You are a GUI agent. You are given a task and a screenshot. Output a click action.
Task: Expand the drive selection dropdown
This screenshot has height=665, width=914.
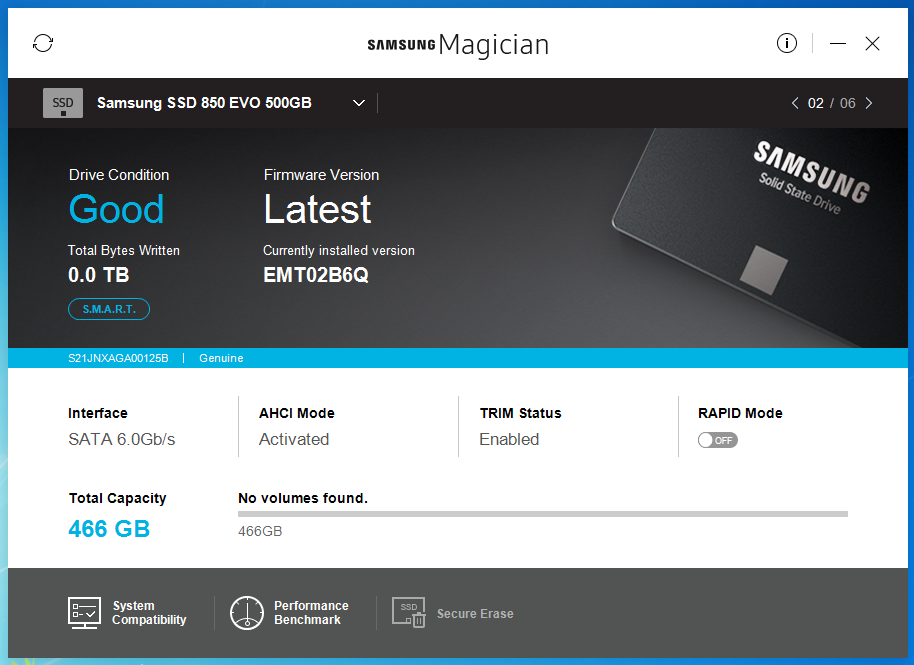click(359, 103)
